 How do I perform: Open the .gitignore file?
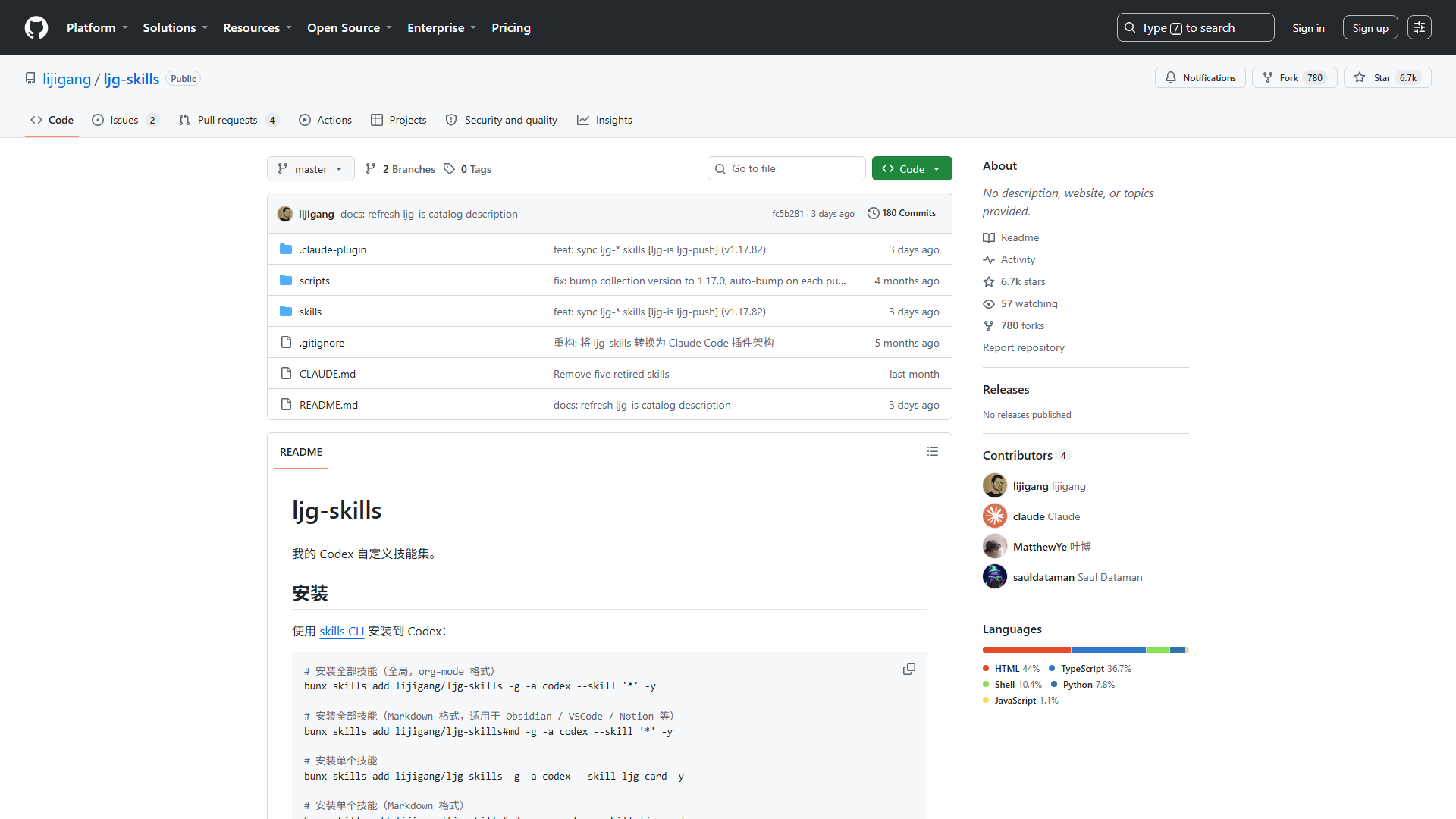pos(322,343)
